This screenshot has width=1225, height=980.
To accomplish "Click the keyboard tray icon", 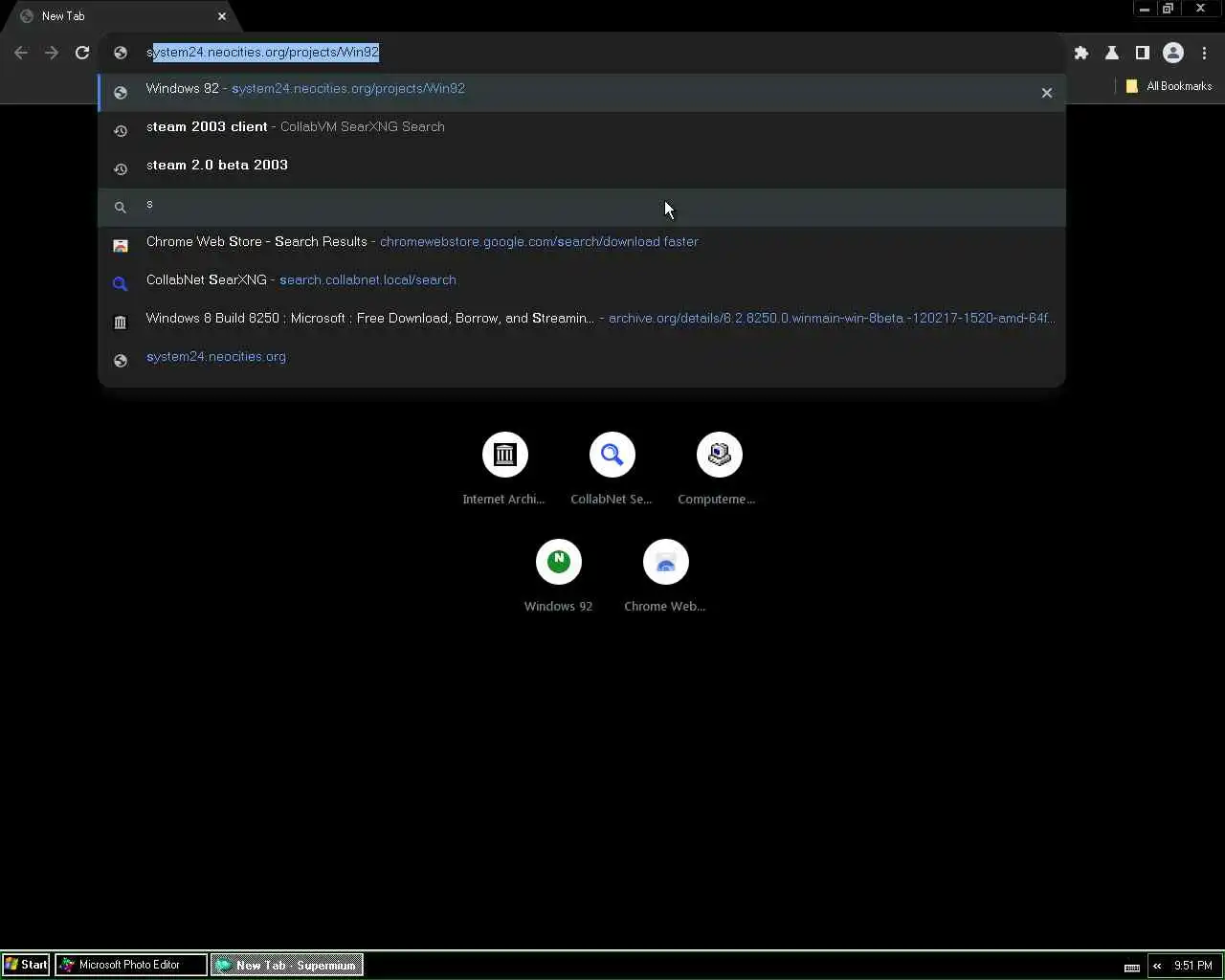I will tap(1132, 967).
